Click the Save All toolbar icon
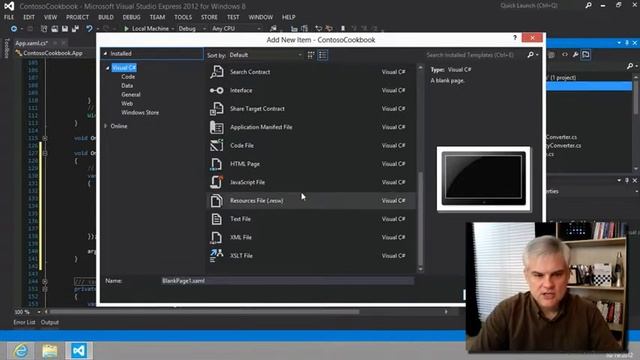Screen dimensions: 640x360 (75, 29)
